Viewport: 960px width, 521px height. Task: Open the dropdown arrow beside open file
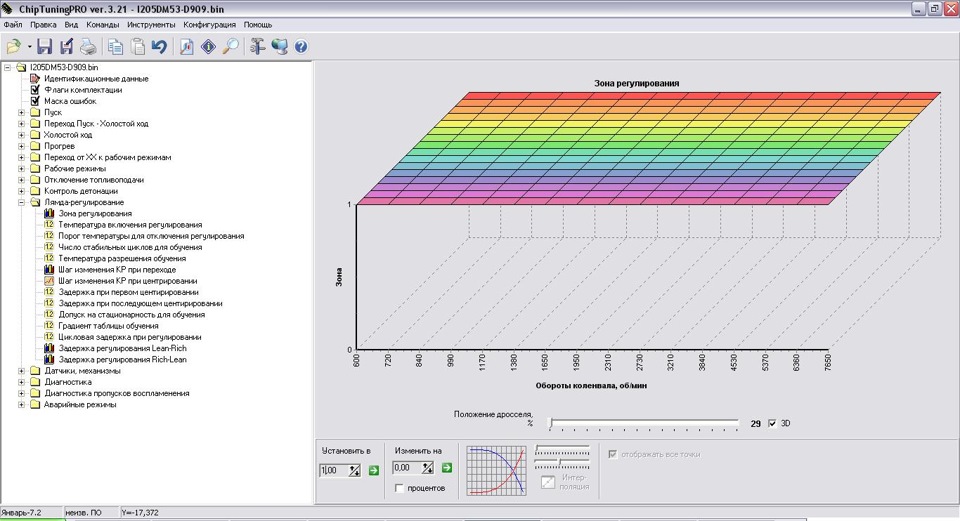pos(29,47)
